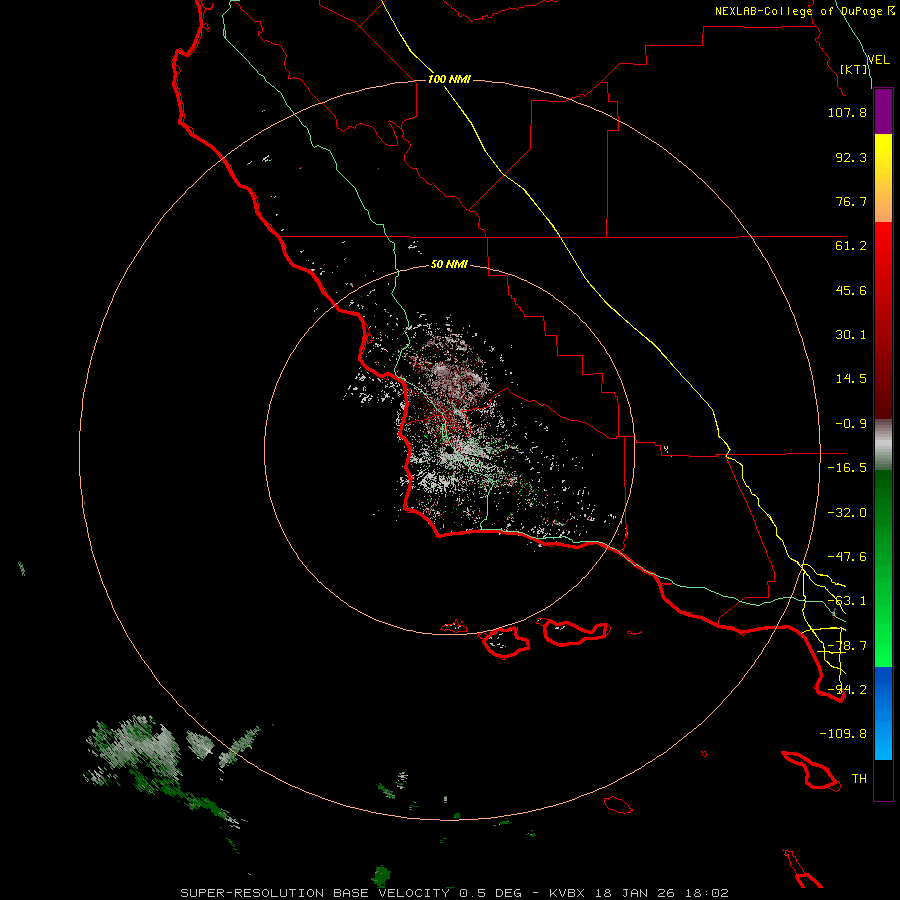Screen dimensions: 900x900
Task: Click the Super-Resolution Base Velocity caption
Action: 455,893
